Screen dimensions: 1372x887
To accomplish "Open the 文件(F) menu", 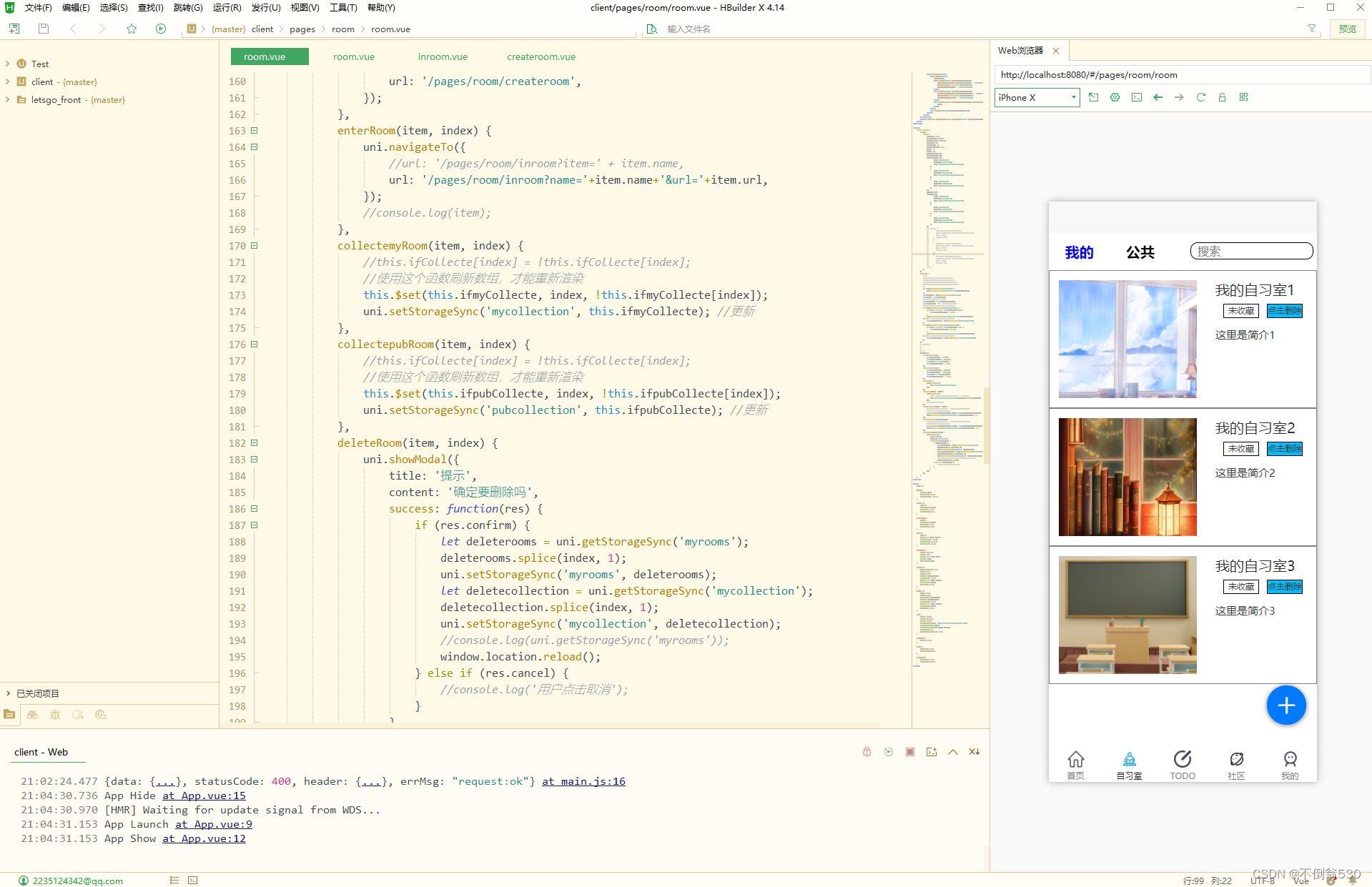I will 38,8.
